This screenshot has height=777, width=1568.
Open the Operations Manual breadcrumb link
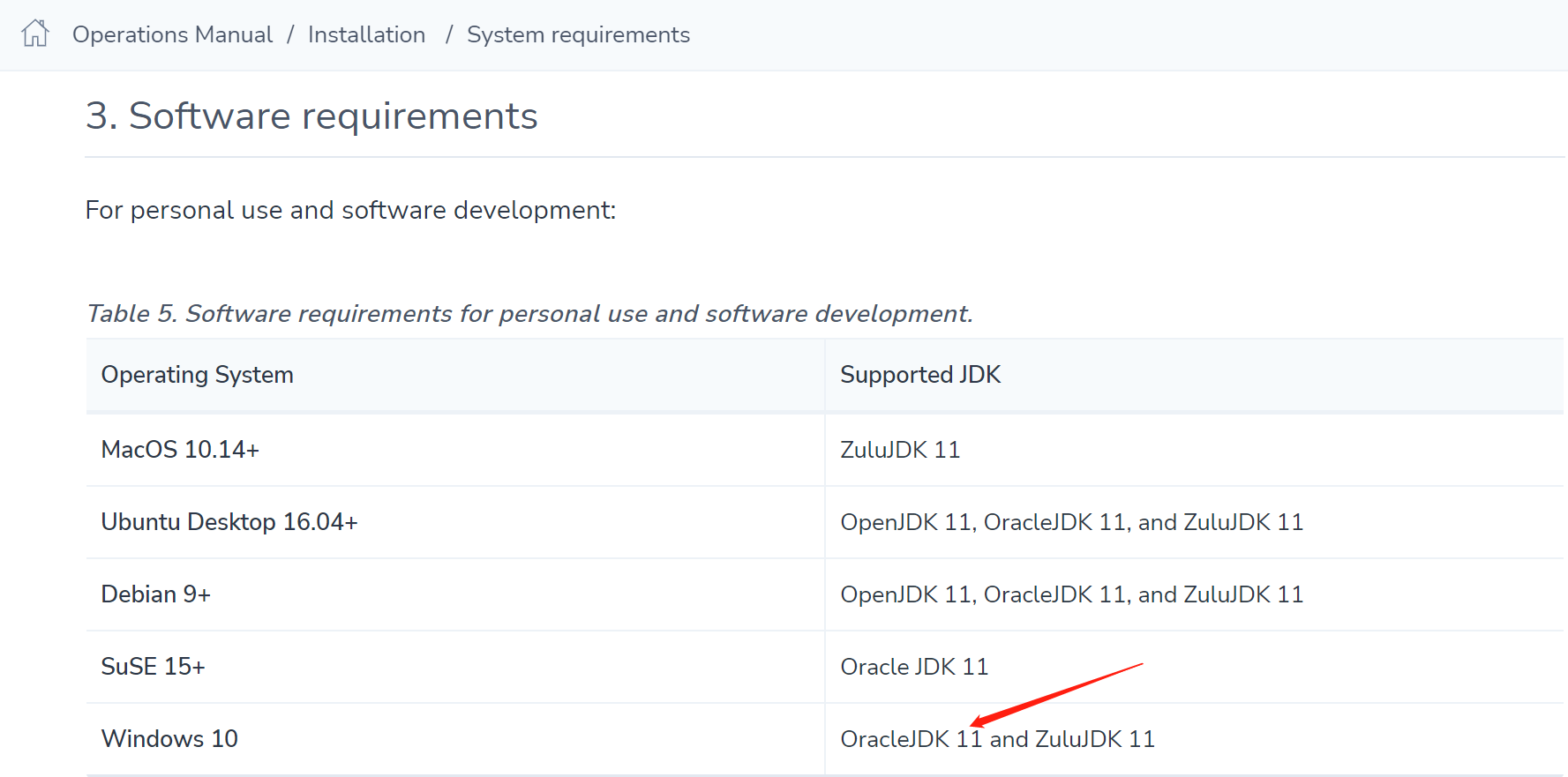pos(172,34)
